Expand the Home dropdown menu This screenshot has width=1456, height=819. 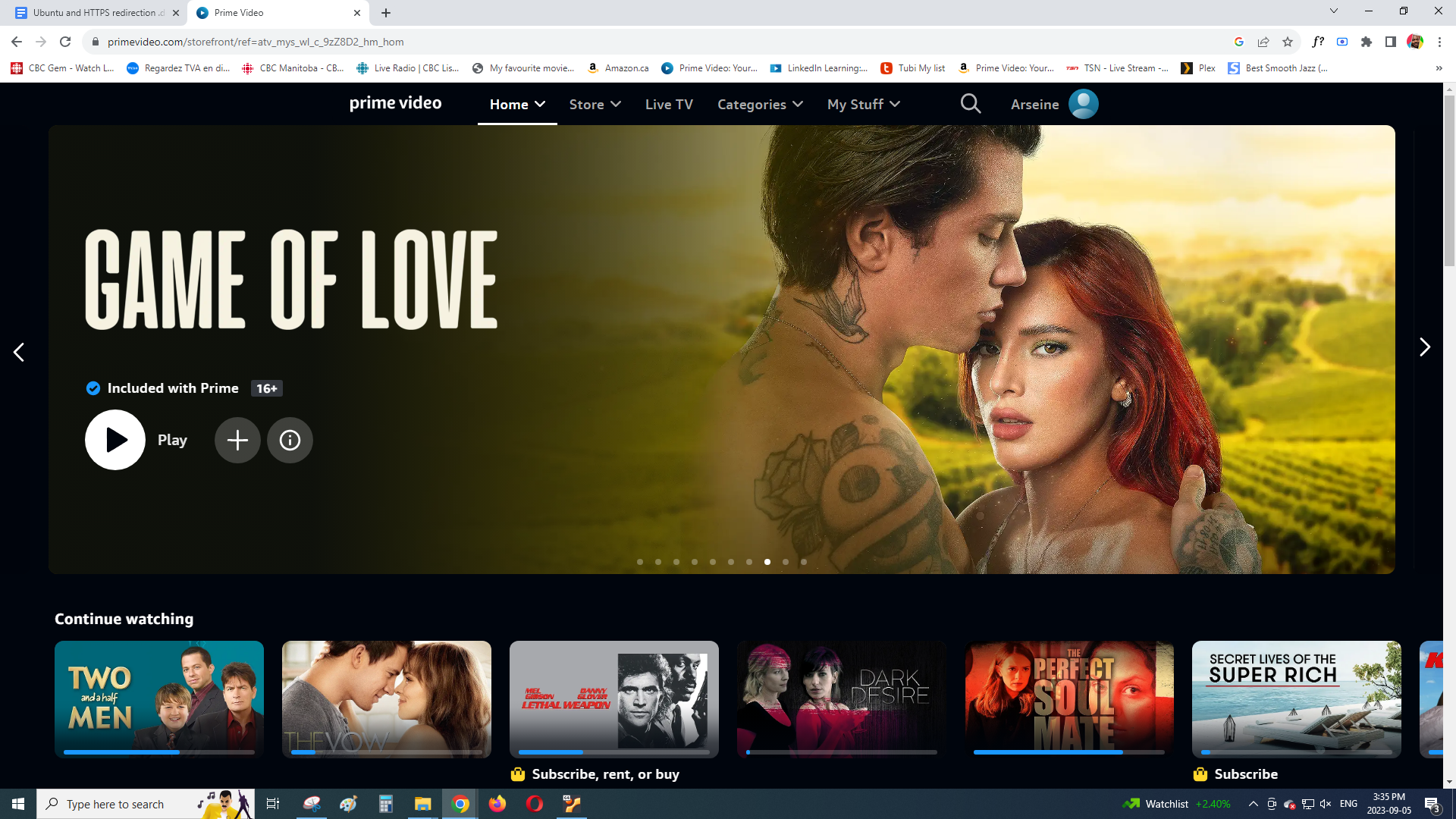pyautogui.click(x=517, y=105)
